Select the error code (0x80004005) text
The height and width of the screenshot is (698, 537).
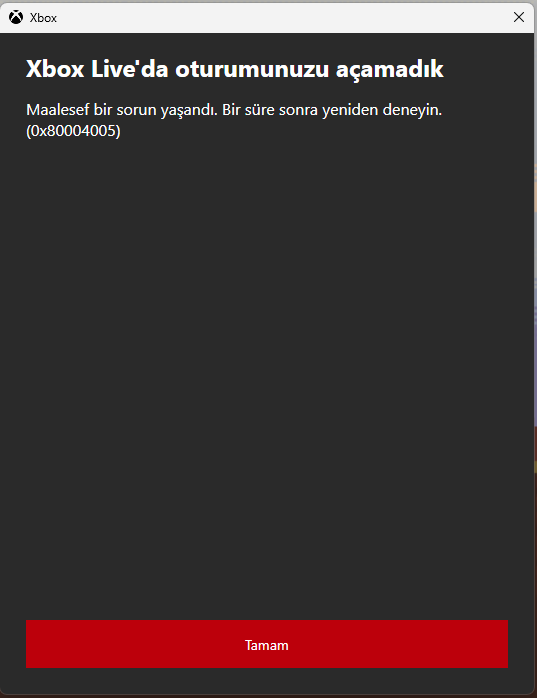[73, 131]
